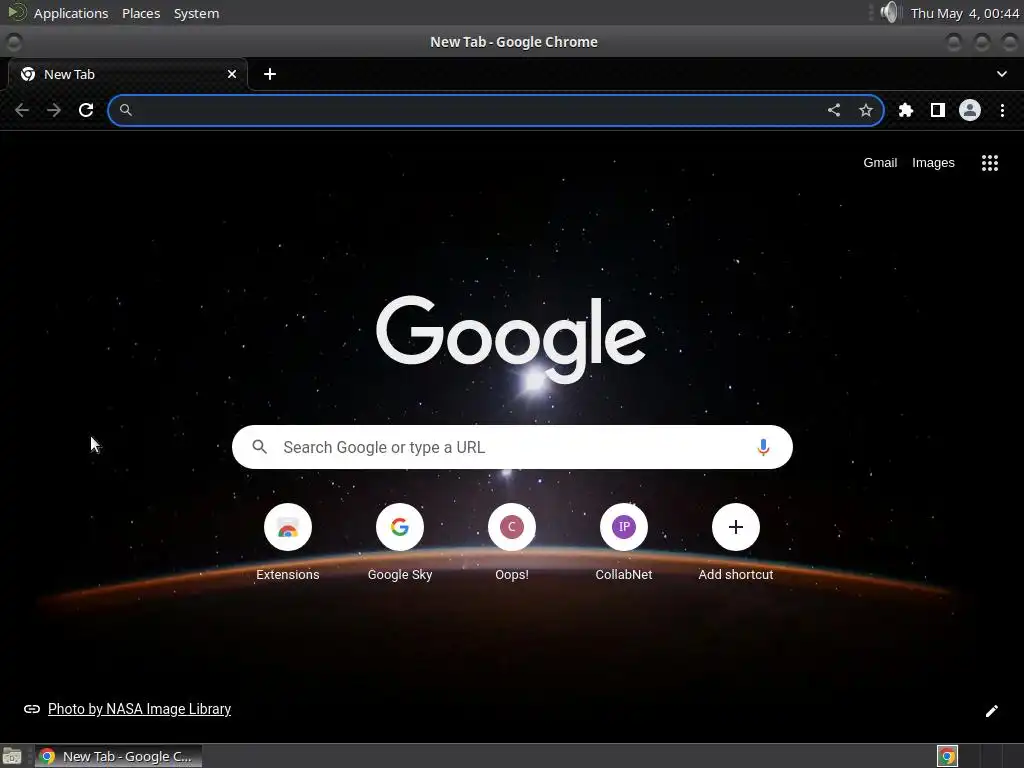Open a new tab with the plus button
This screenshot has height=768, width=1024.
(x=270, y=74)
